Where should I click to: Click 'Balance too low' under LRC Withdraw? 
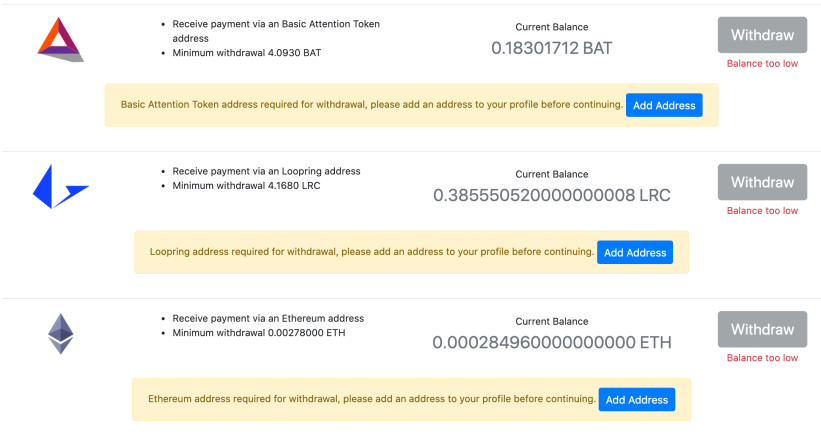[762, 210]
